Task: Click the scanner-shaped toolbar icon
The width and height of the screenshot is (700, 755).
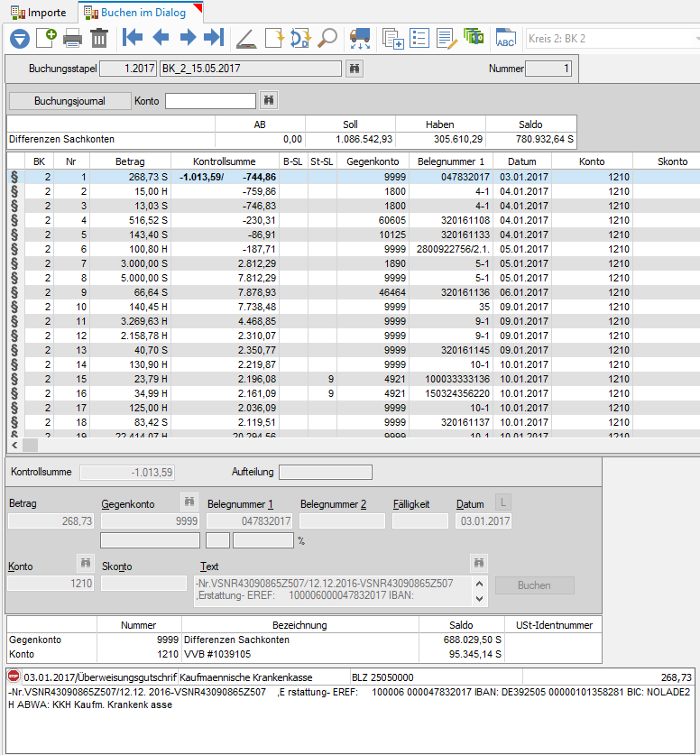Action: pyautogui.click(x=246, y=39)
